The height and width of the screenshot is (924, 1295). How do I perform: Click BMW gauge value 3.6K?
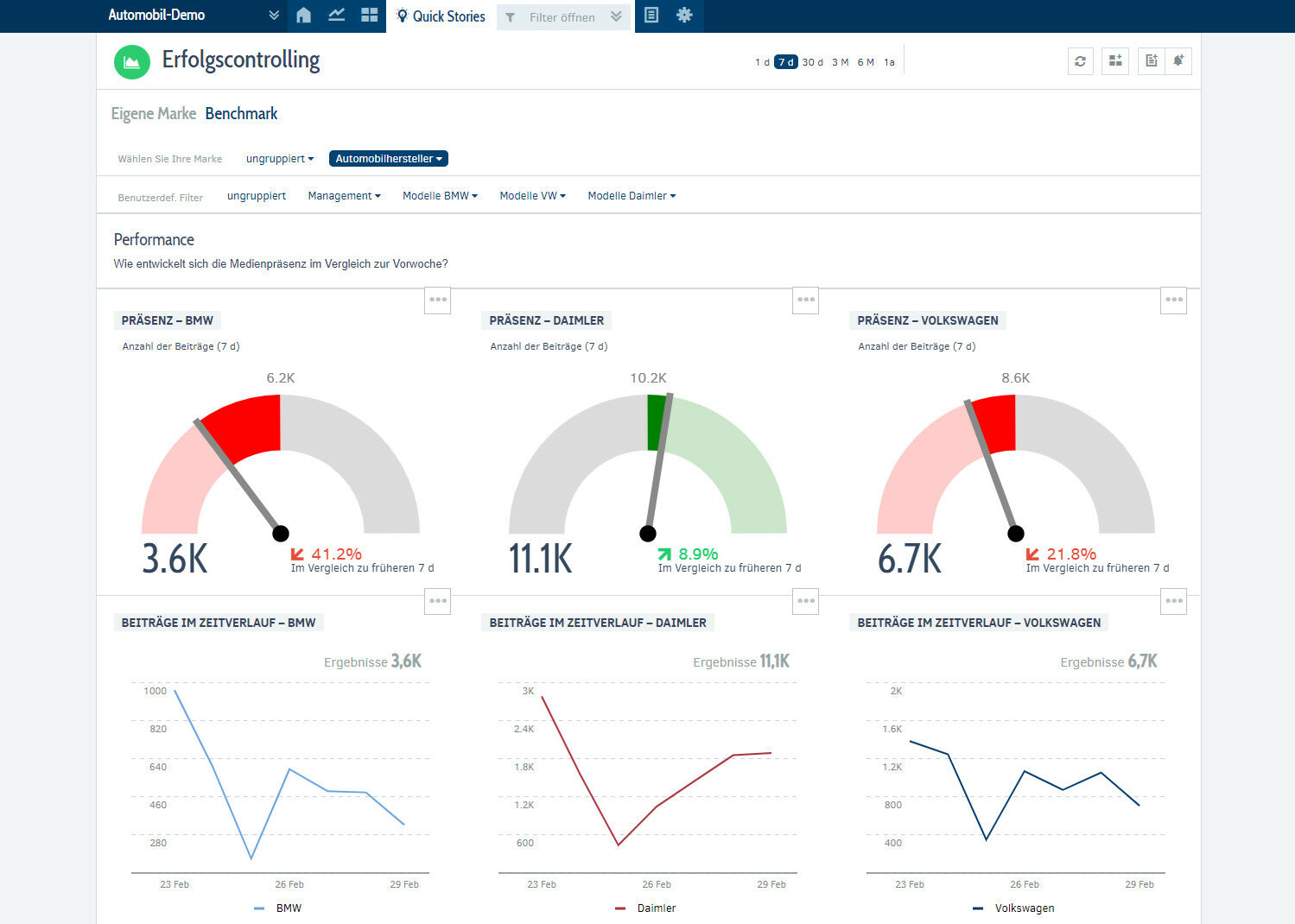pyautogui.click(x=175, y=559)
